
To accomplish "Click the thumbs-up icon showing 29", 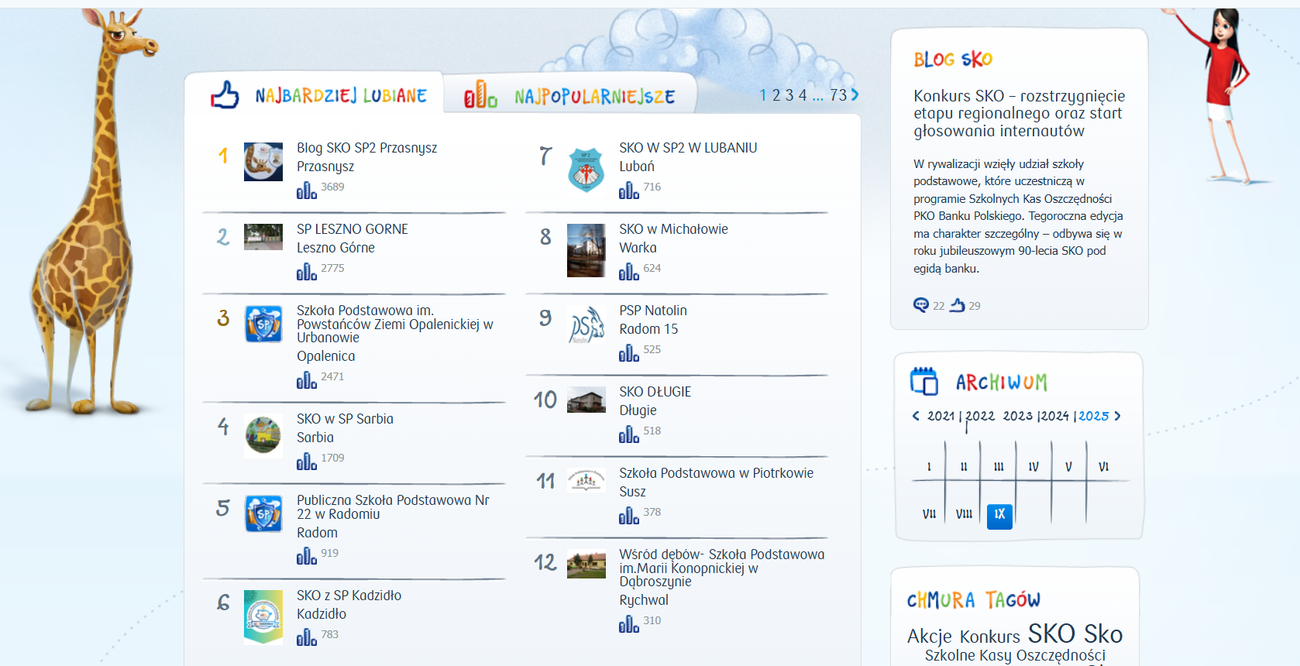I will (x=957, y=305).
